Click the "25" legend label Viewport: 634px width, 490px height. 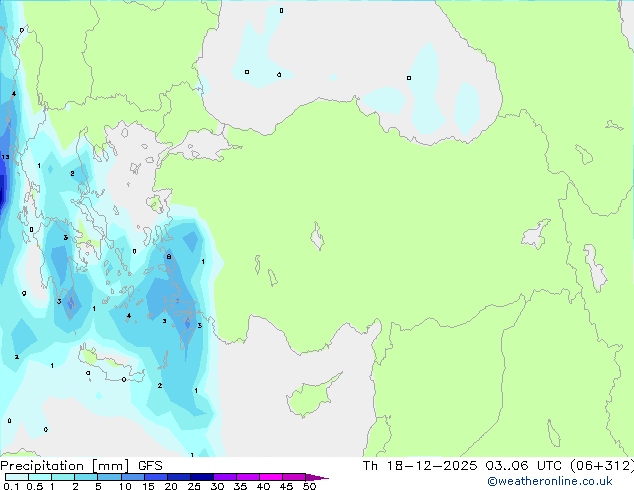tap(194, 486)
